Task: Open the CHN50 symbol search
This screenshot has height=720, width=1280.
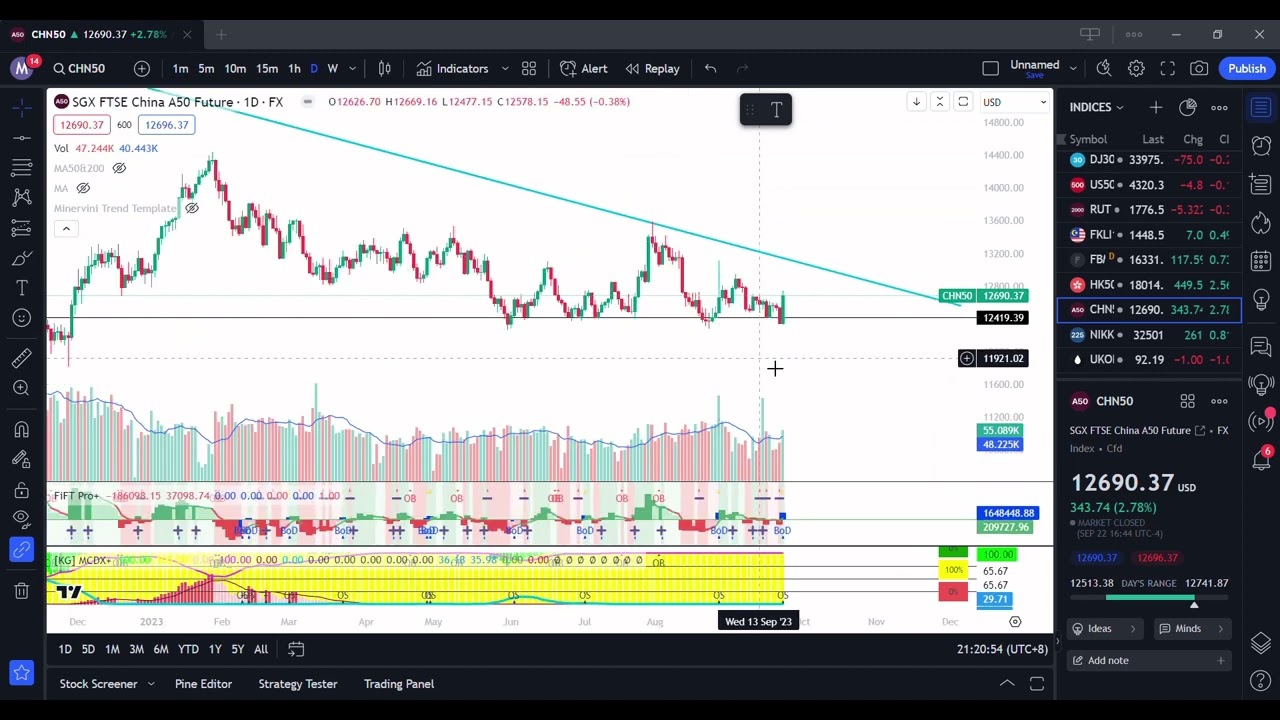Action: point(80,68)
